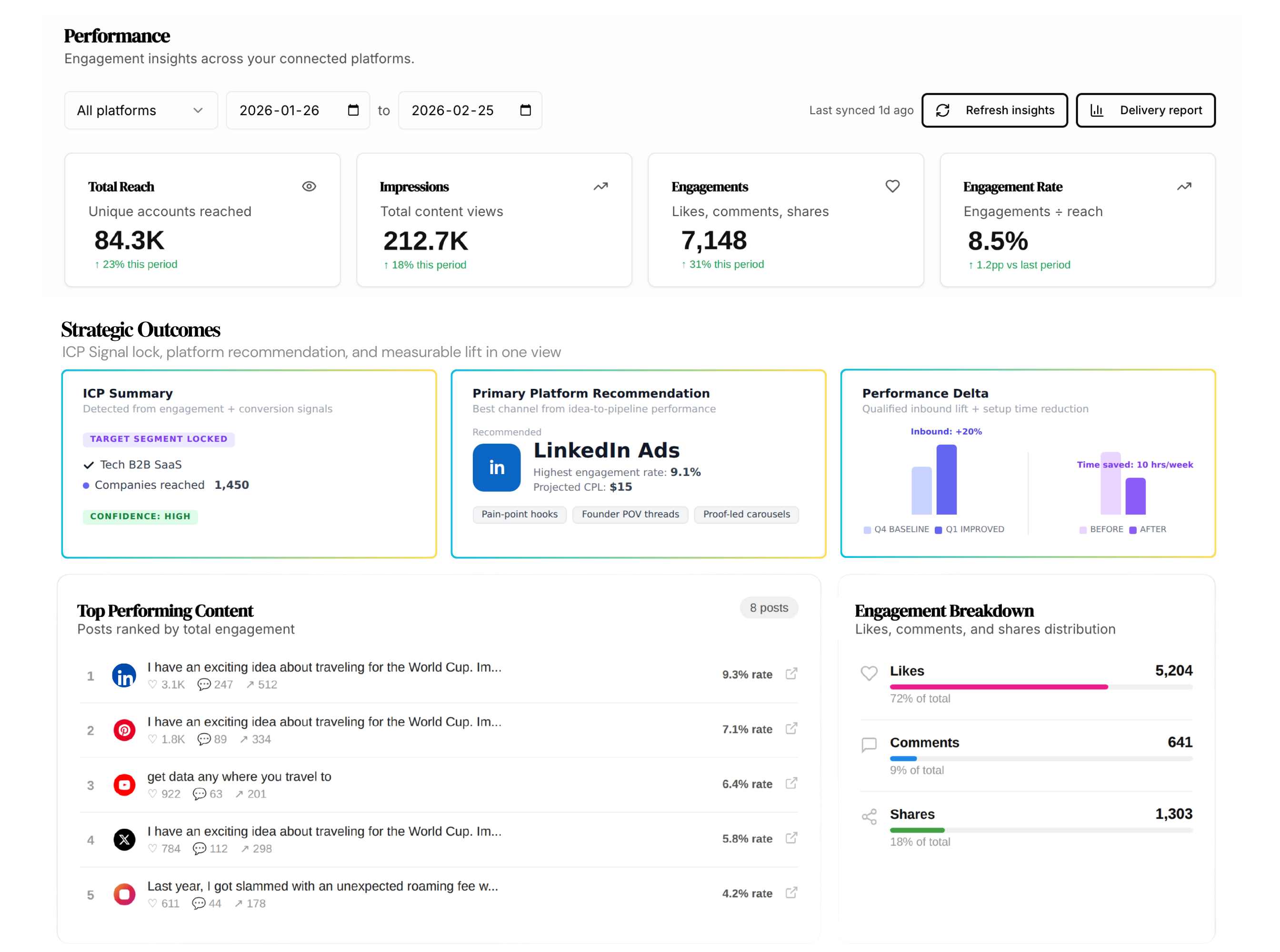The height and width of the screenshot is (952, 1280).
Task: Click the shares icon in Engagement Breakdown
Action: point(869,816)
